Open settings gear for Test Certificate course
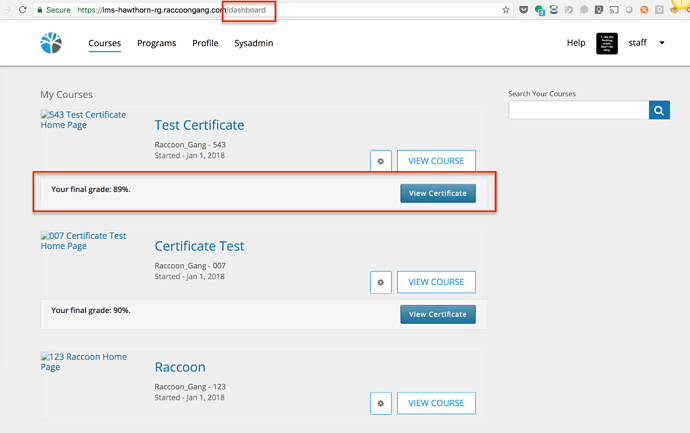The height and width of the screenshot is (433, 690). coord(380,161)
